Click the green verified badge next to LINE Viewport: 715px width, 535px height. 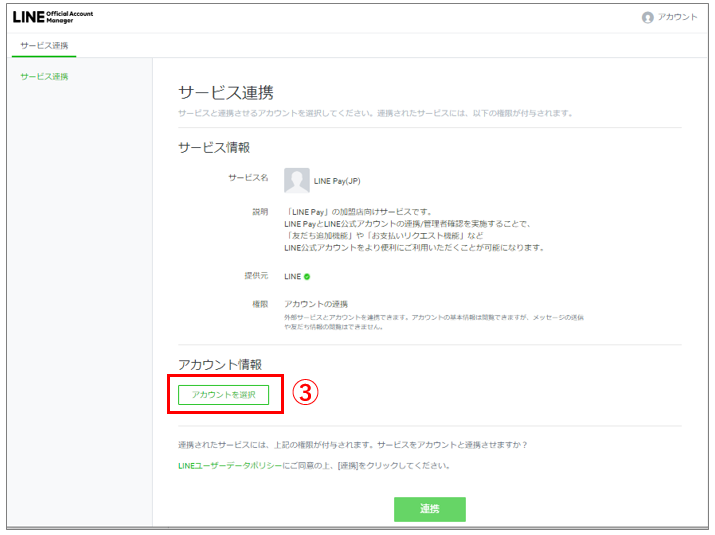point(307,276)
